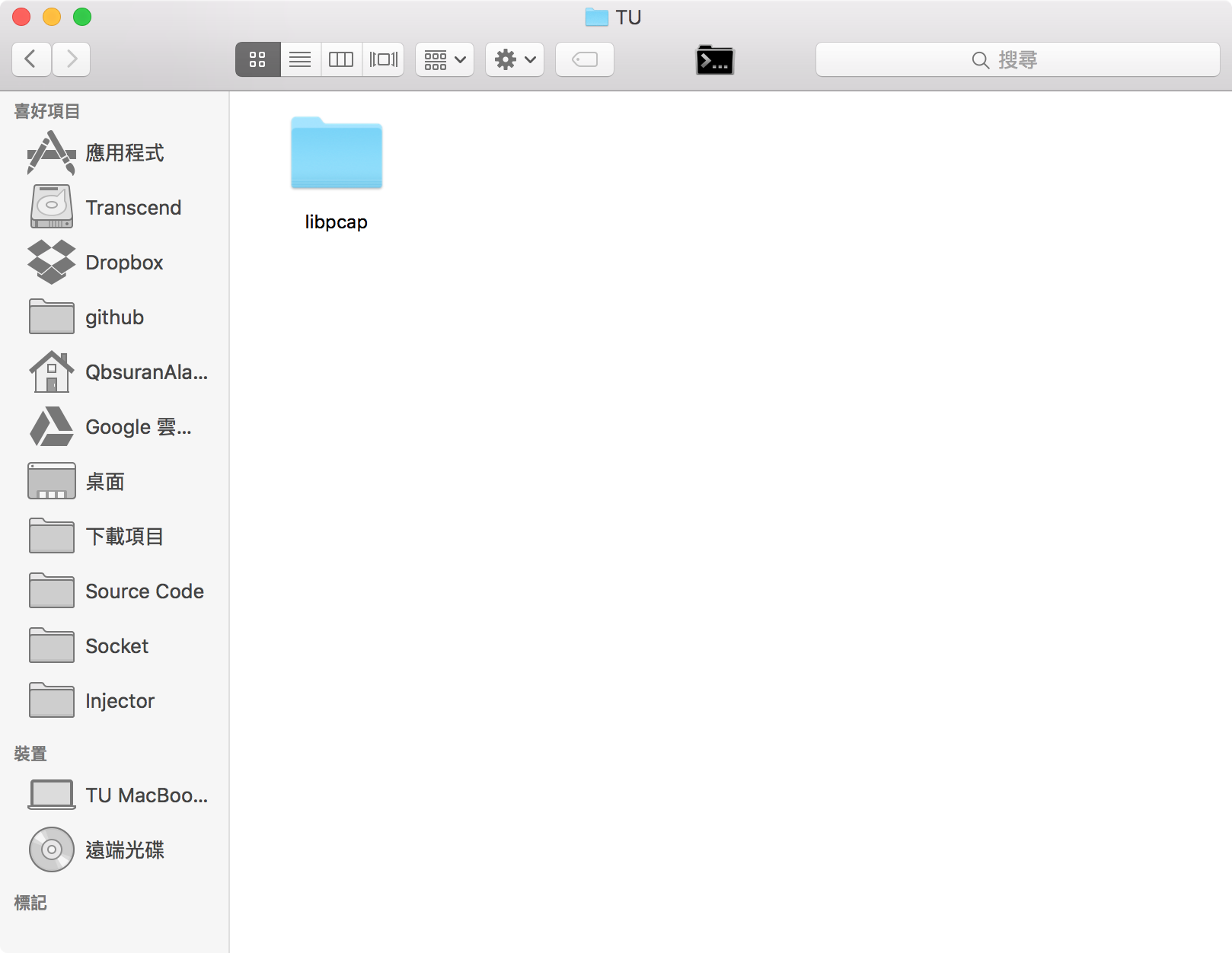
Task: Open the arrange items dropdown
Action: tap(445, 59)
